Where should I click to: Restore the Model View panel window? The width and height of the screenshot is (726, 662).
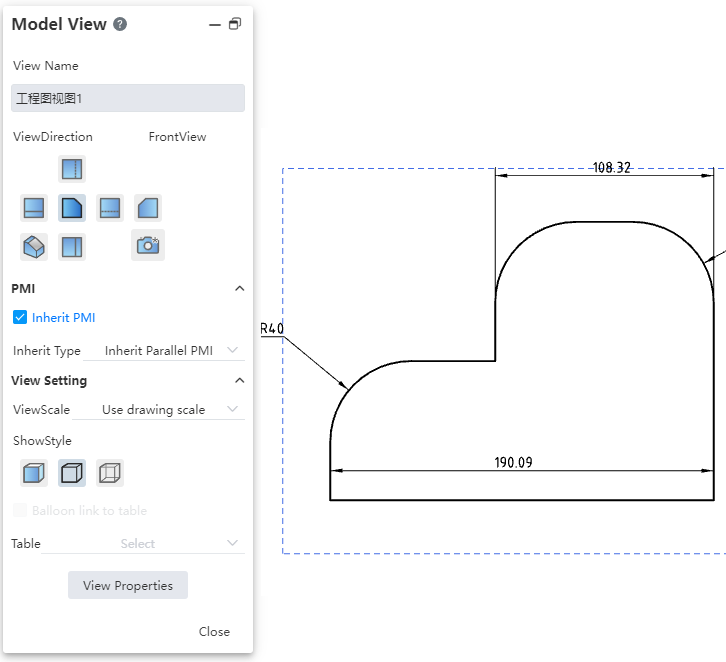coord(235,24)
